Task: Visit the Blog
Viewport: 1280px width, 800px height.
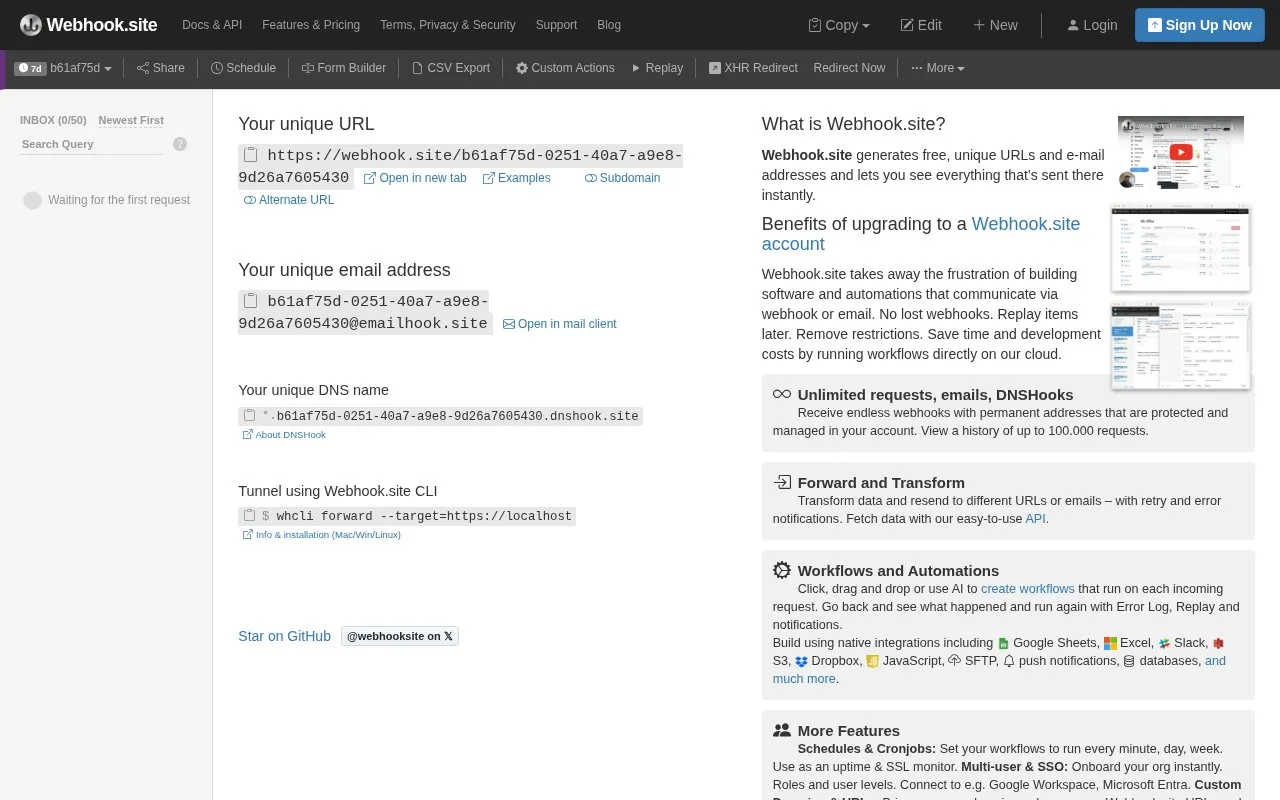Action: click(609, 25)
